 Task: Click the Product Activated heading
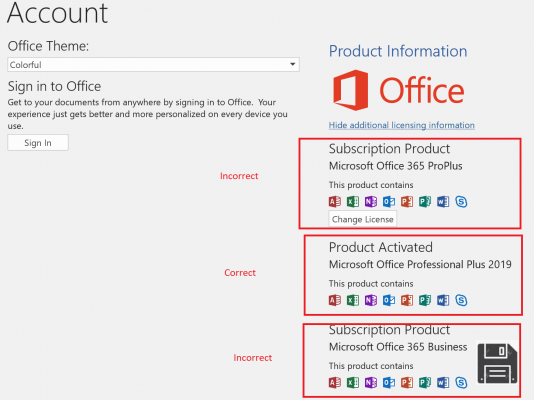[380, 247]
